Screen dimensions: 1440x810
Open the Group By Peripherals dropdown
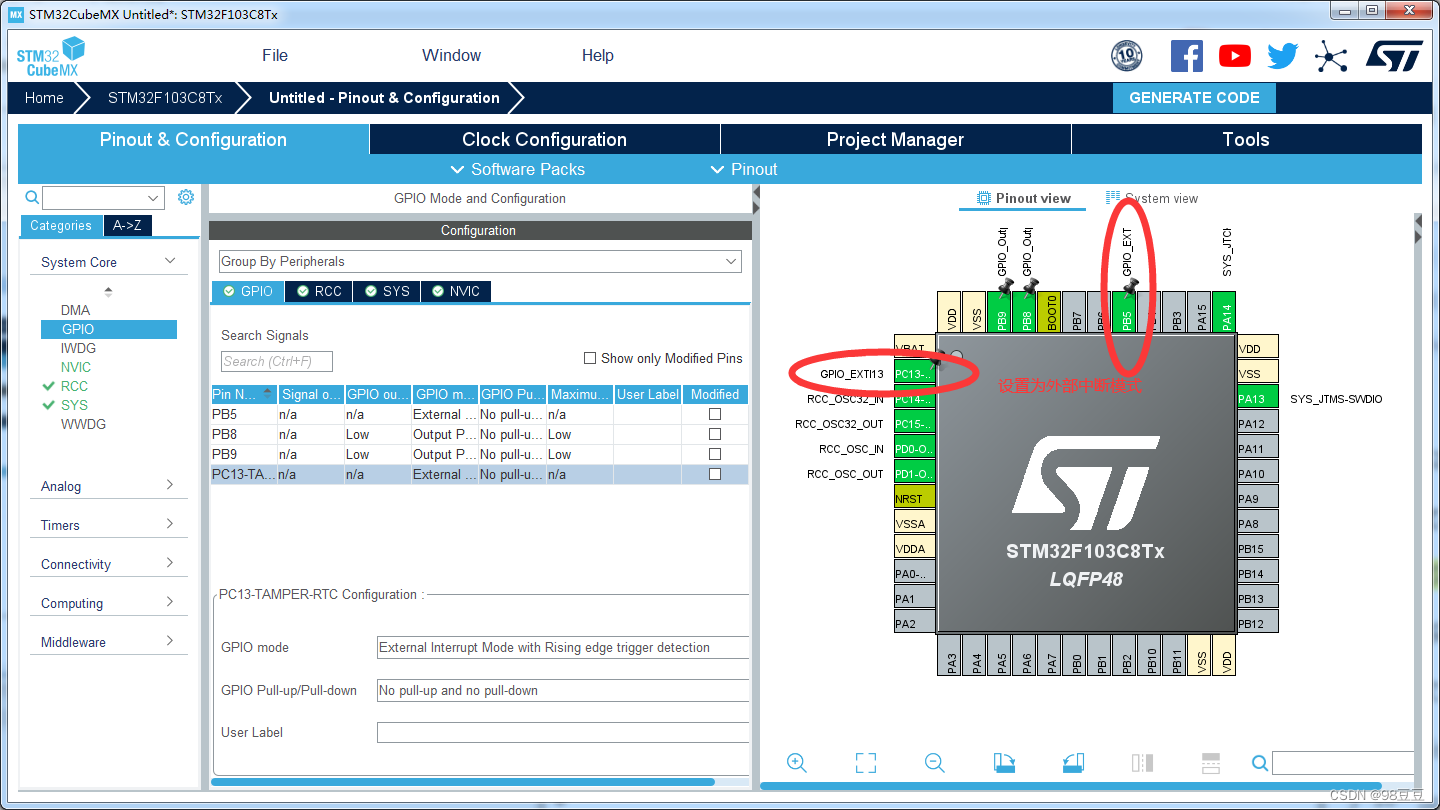[x=480, y=261]
